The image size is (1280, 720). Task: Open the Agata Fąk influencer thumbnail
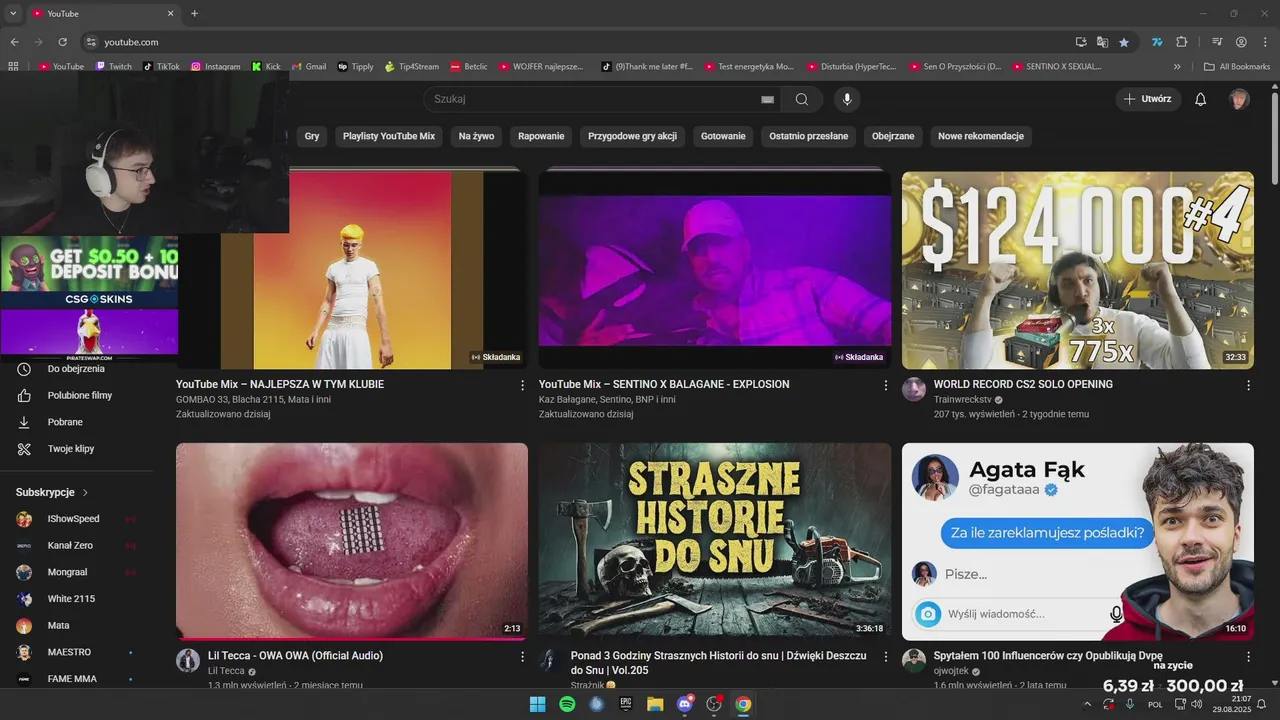point(1077,541)
